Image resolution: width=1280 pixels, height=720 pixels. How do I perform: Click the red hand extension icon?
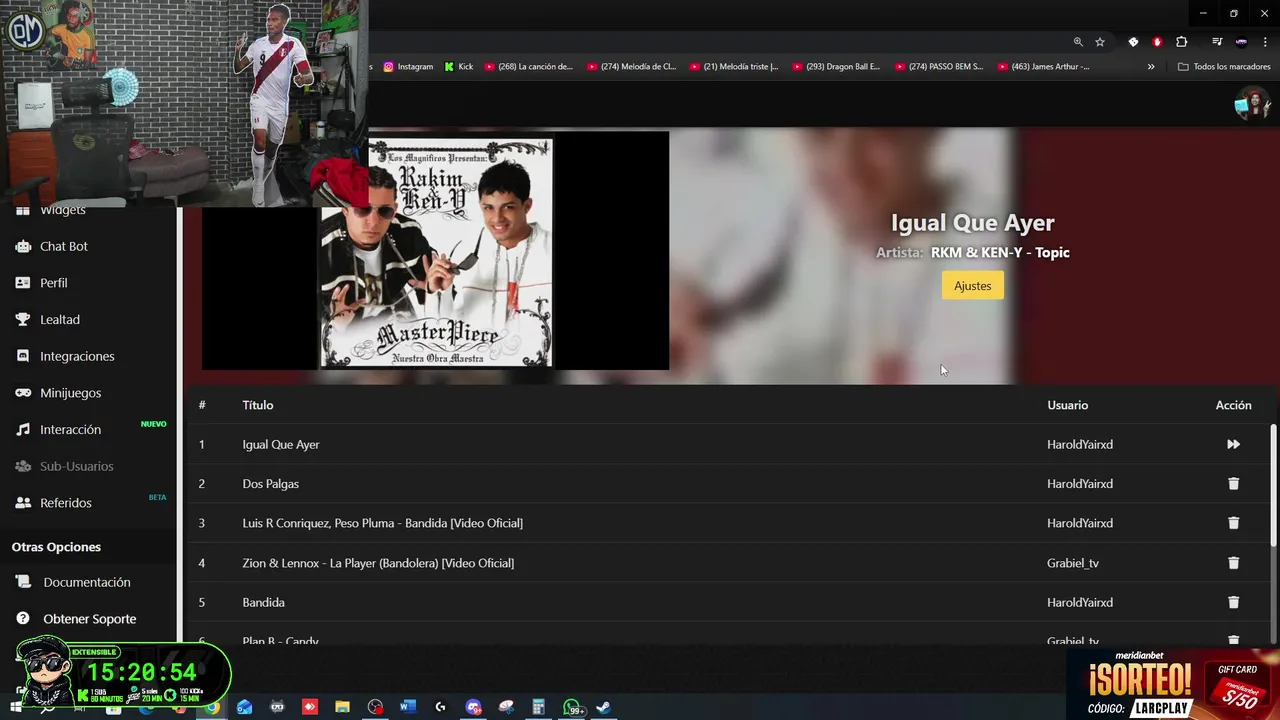(x=1157, y=42)
